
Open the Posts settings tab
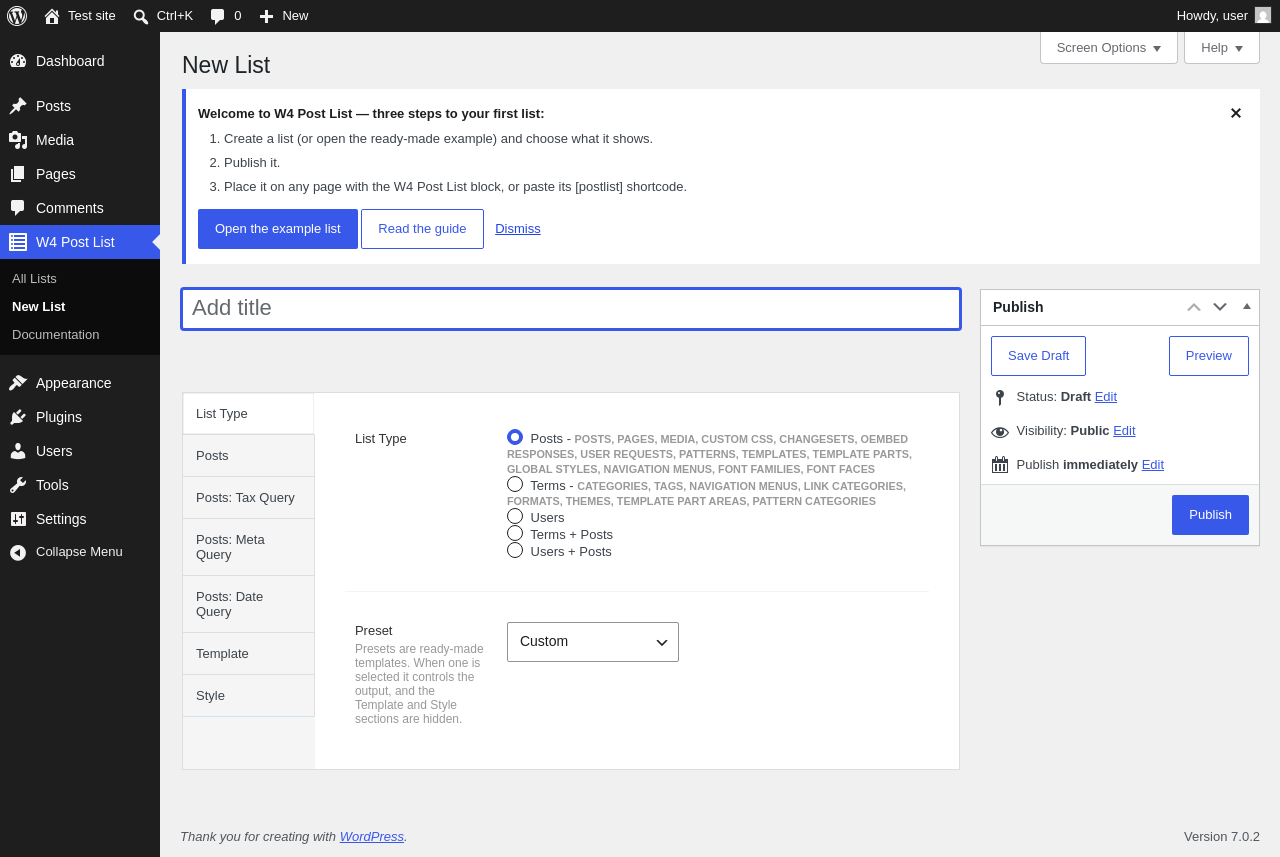pos(248,455)
